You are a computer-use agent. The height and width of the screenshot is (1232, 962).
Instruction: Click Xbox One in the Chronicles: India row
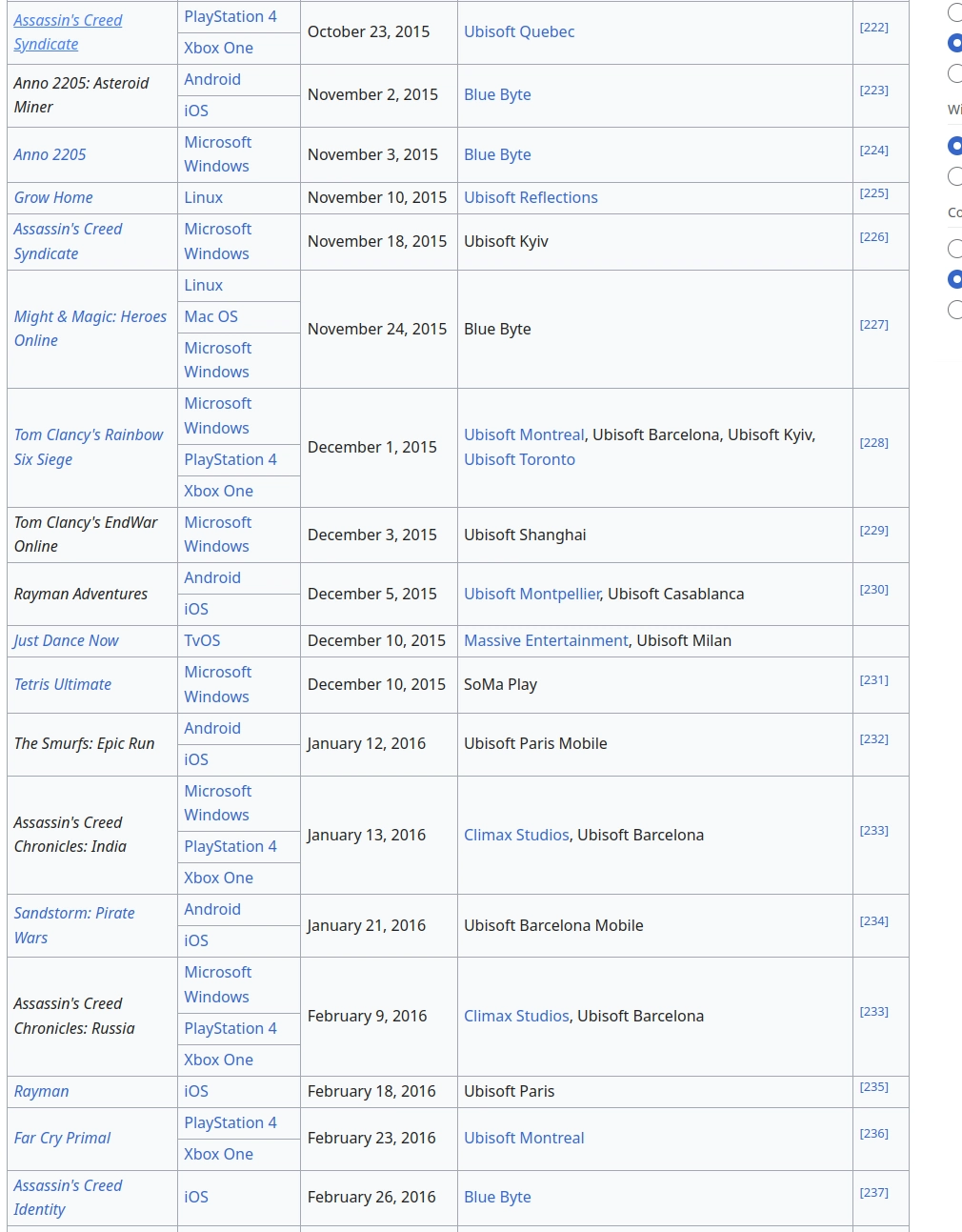point(218,878)
